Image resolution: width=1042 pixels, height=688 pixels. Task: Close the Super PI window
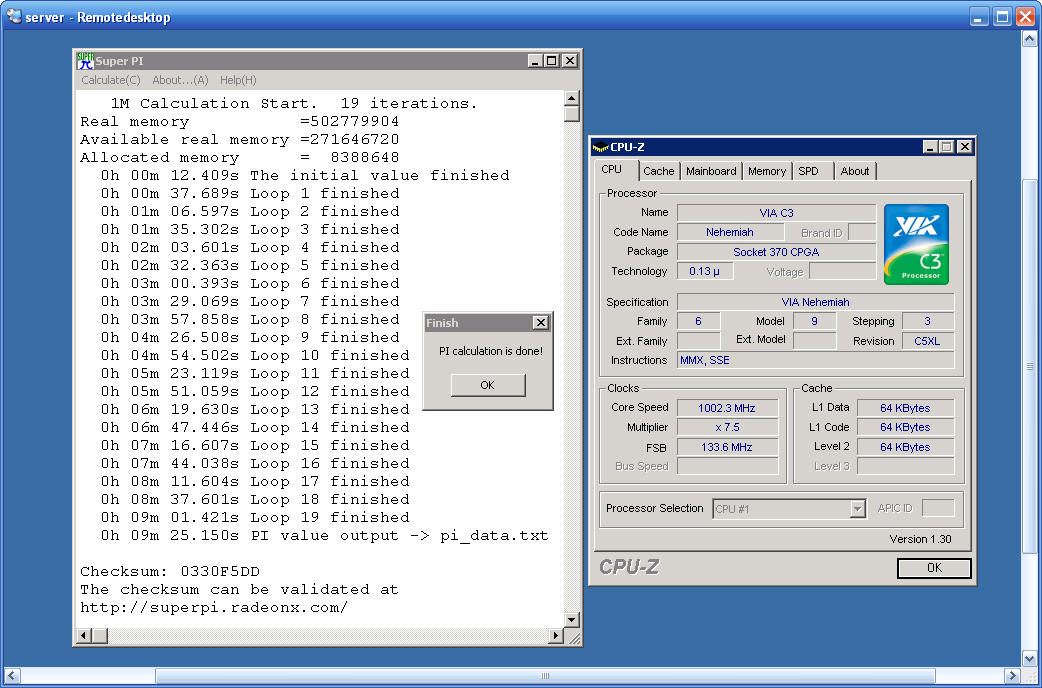(570, 60)
